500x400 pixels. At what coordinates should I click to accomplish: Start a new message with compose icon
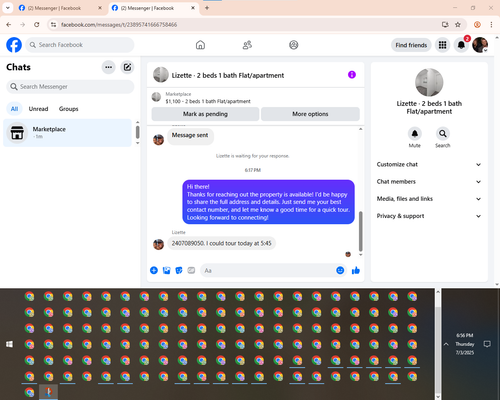127,67
